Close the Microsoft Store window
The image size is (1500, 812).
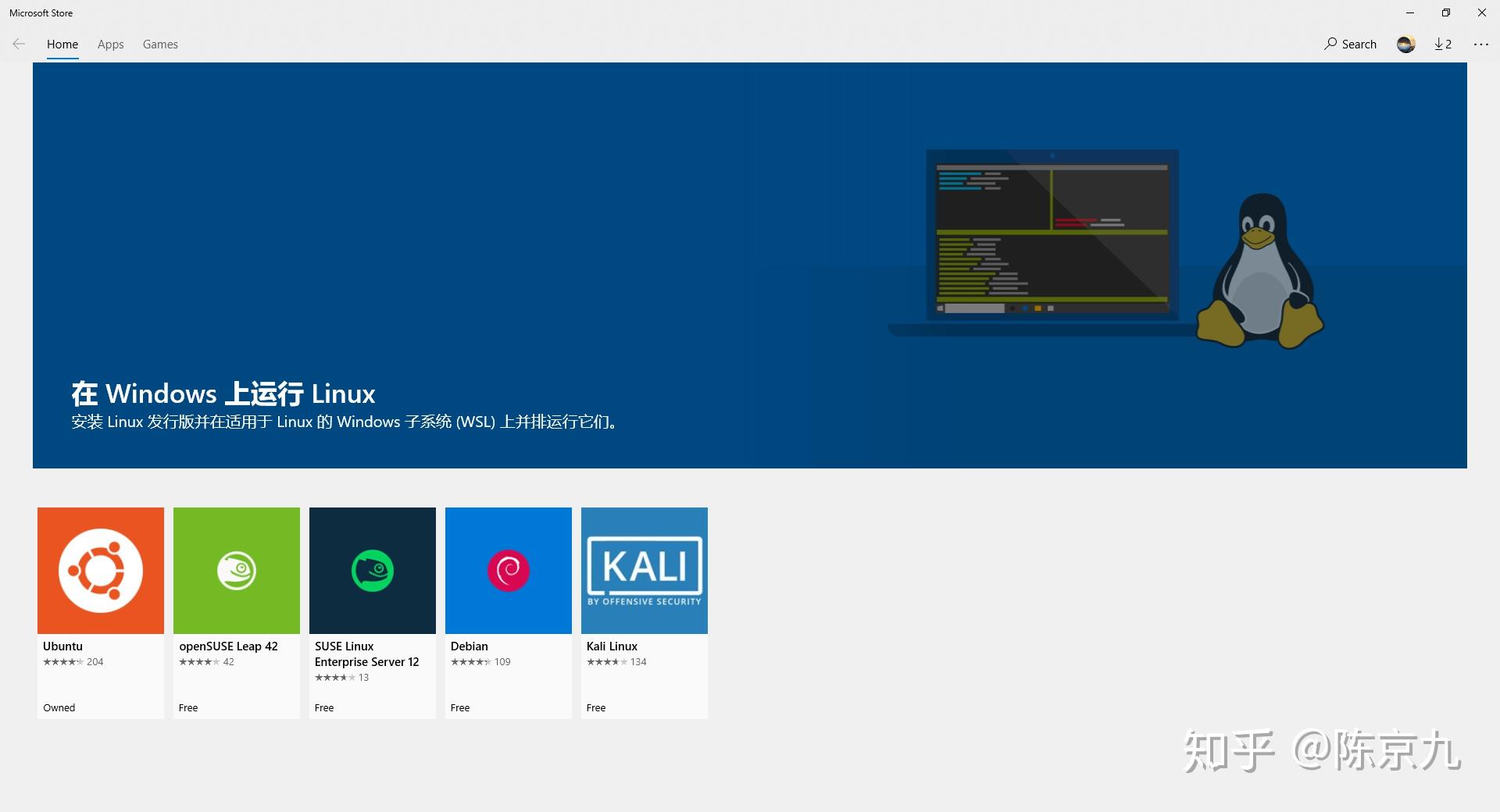[1482, 12]
